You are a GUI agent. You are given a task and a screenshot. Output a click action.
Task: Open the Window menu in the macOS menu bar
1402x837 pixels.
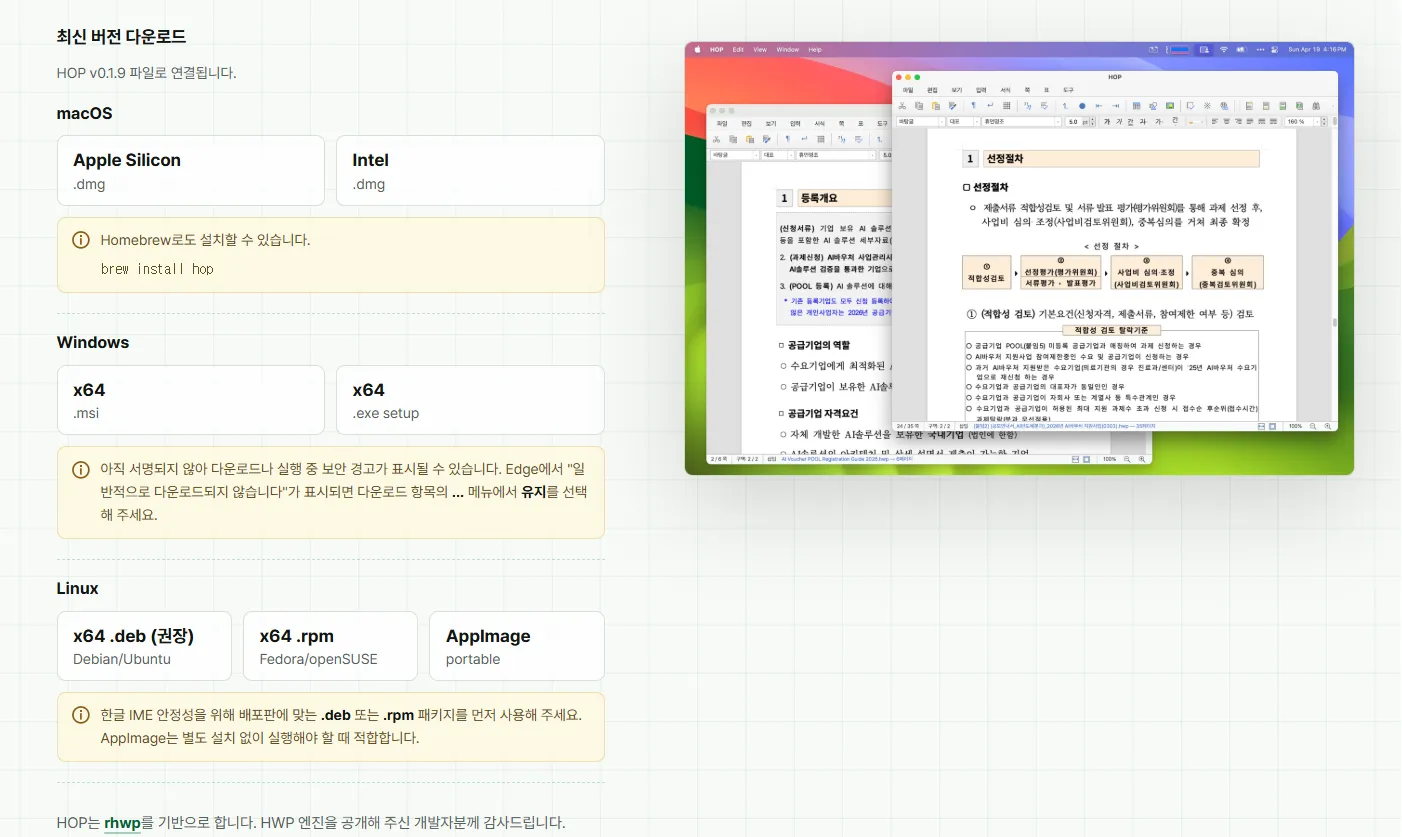pyautogui.click(x=790, y=48)
